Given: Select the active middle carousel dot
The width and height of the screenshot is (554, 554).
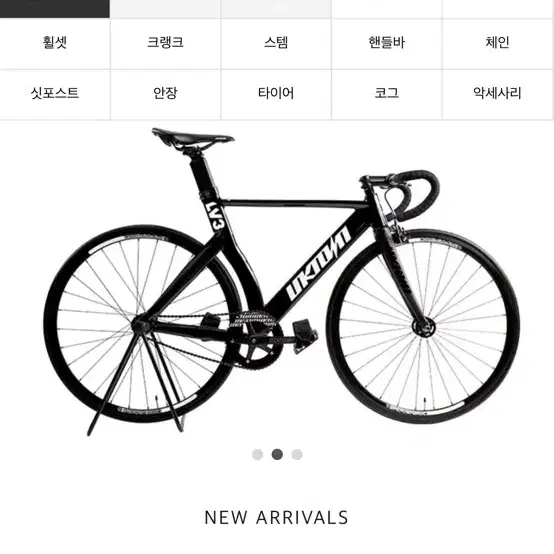Looking at the screenshot, I should 277,454.
